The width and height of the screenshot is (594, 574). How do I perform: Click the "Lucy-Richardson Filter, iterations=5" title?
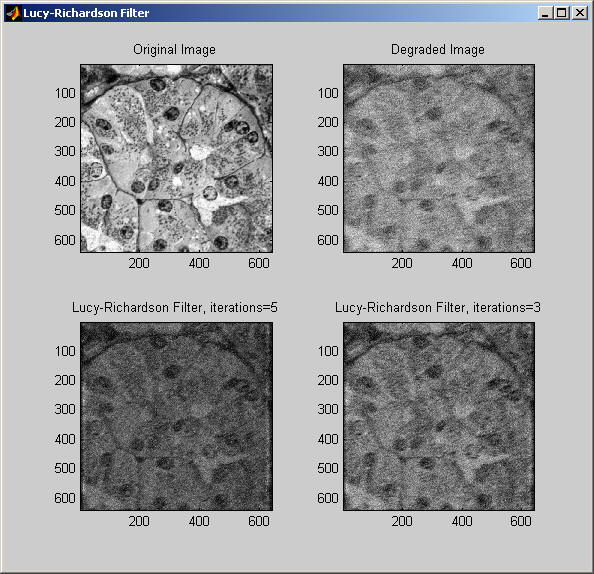[x=175, y=307]
